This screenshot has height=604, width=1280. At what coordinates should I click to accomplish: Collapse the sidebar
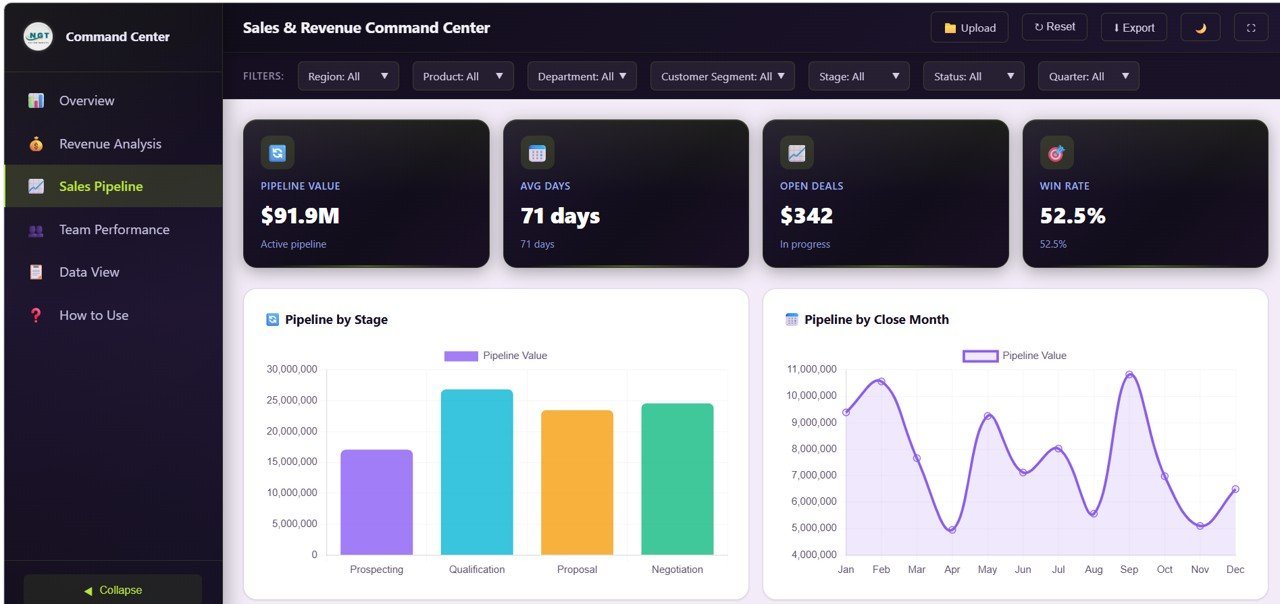point(112,590)
